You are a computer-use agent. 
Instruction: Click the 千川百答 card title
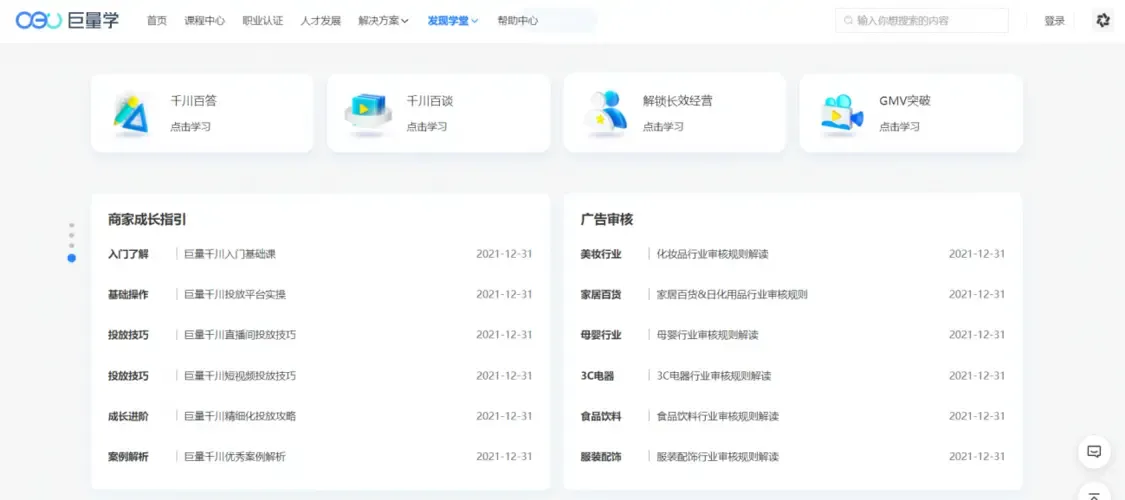coord(194,101)
